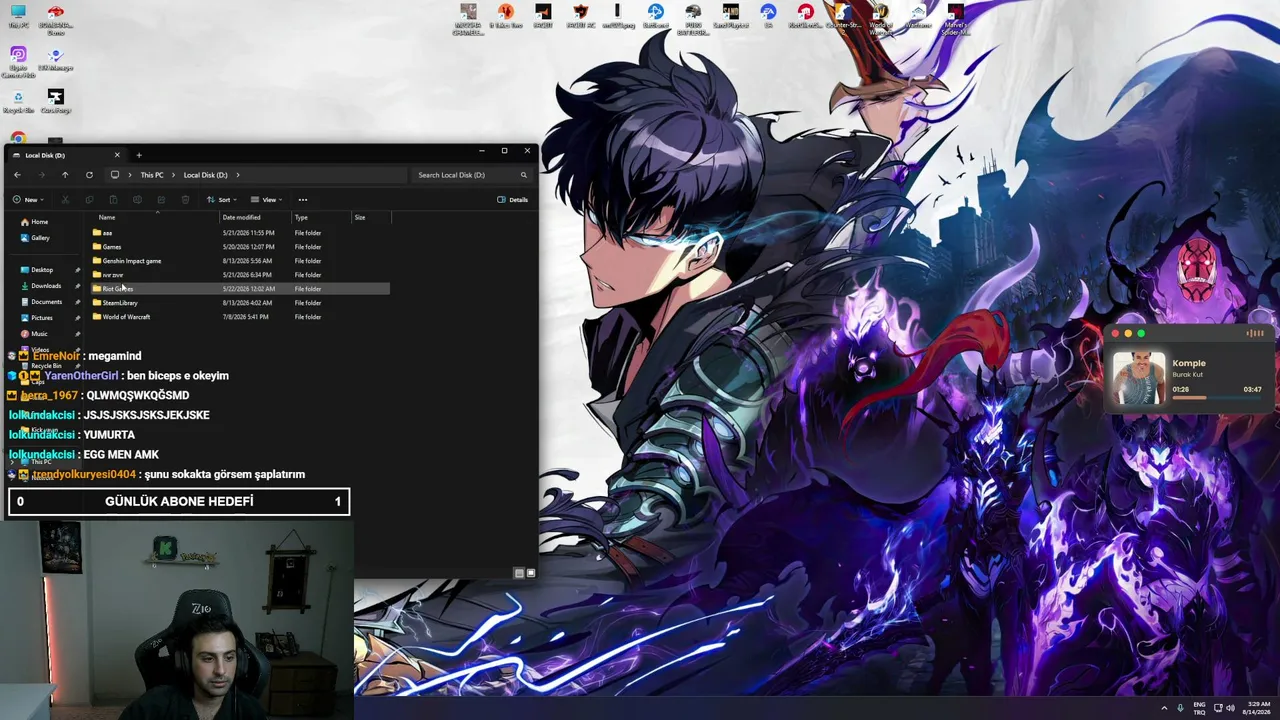Open the taskbar network status icon
The image size is (1280, 720).
pos(1216,708)
